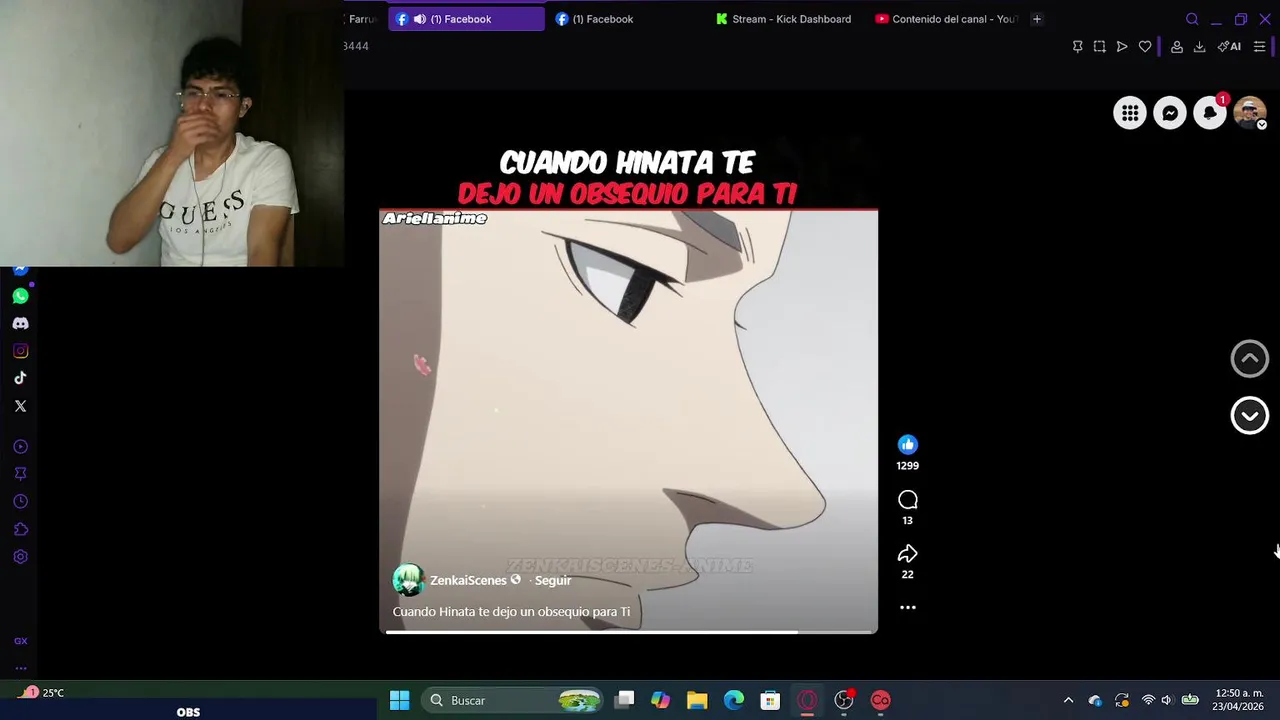This screenshot has width=1280, height=720.
Task: Open Facebook account profile menu
Action: (x=1250, y=113)
